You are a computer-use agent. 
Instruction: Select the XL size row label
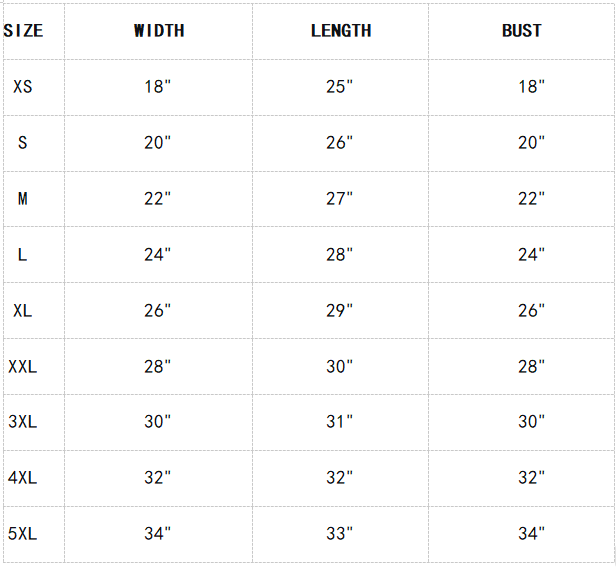coord(23,311)
